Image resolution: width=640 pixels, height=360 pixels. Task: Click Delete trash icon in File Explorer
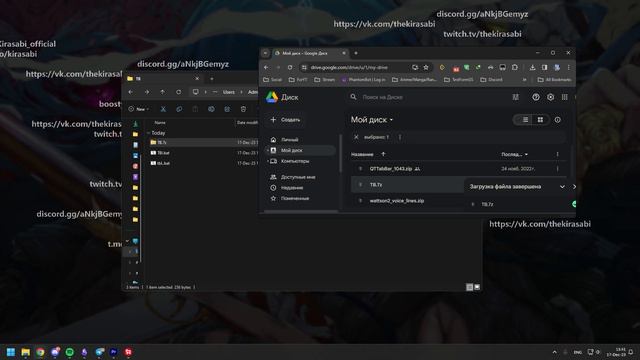pos(243,109)
